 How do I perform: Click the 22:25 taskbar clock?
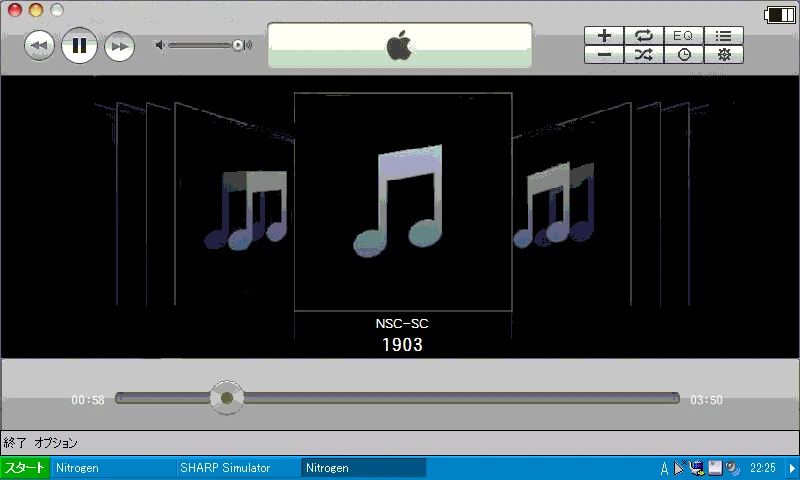coord(763,468)
